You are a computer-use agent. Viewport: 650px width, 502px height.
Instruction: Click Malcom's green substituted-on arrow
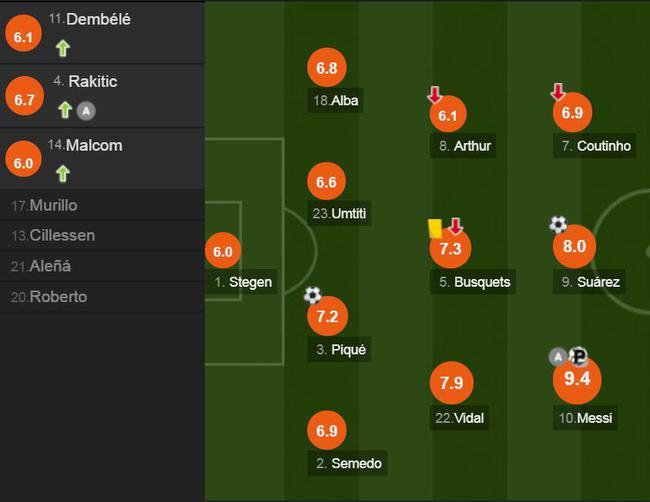tap(63, 173)
